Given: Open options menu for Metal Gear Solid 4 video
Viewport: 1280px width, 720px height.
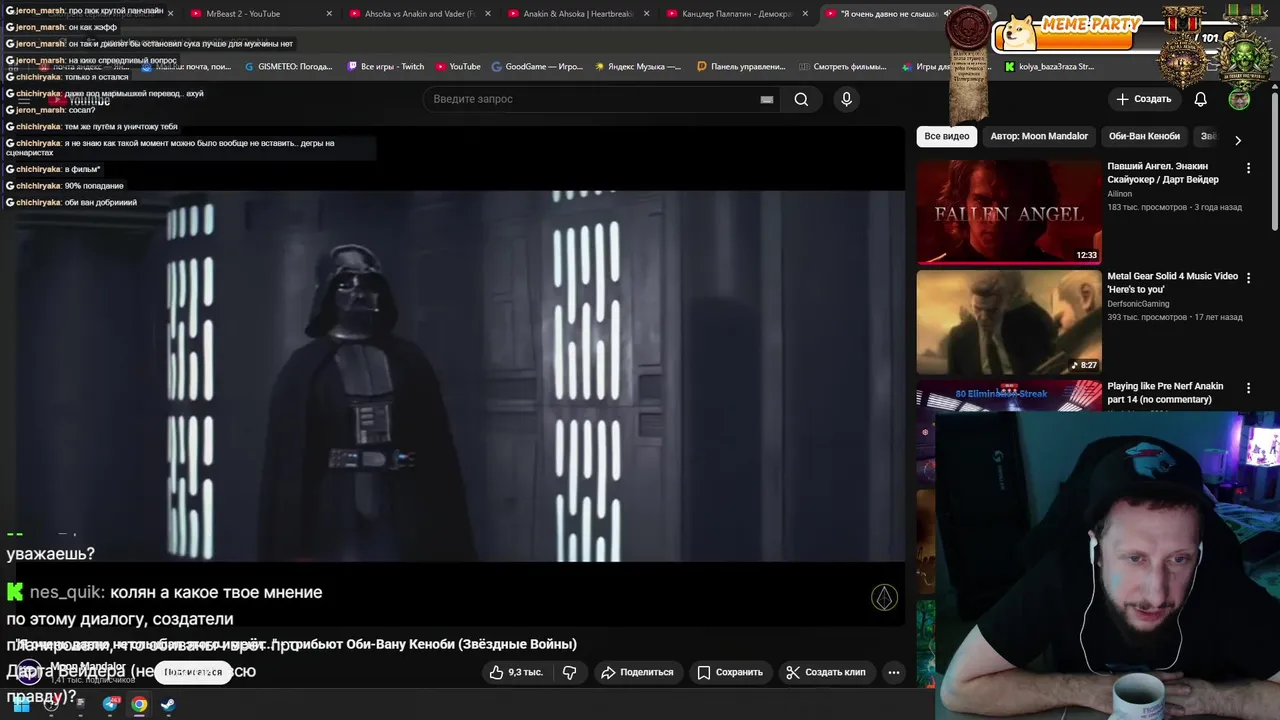Looking at the screenshot, I should [x=1248, y=278].
